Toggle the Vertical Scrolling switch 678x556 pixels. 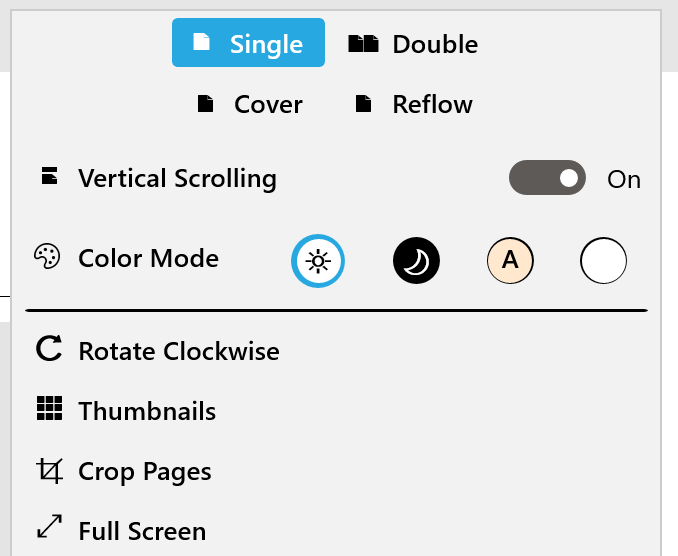(547, 179)
